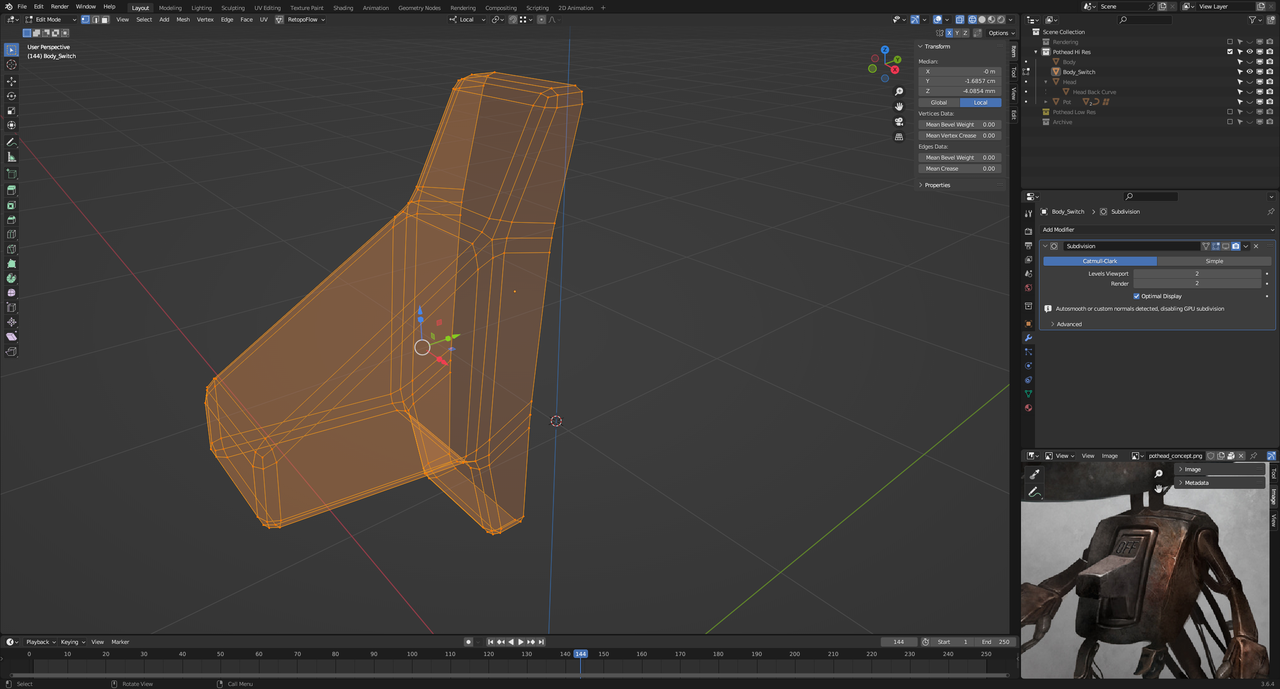Switch to vertex select mode
This screenshot has width=1280, height=689.
coord(85,20)
